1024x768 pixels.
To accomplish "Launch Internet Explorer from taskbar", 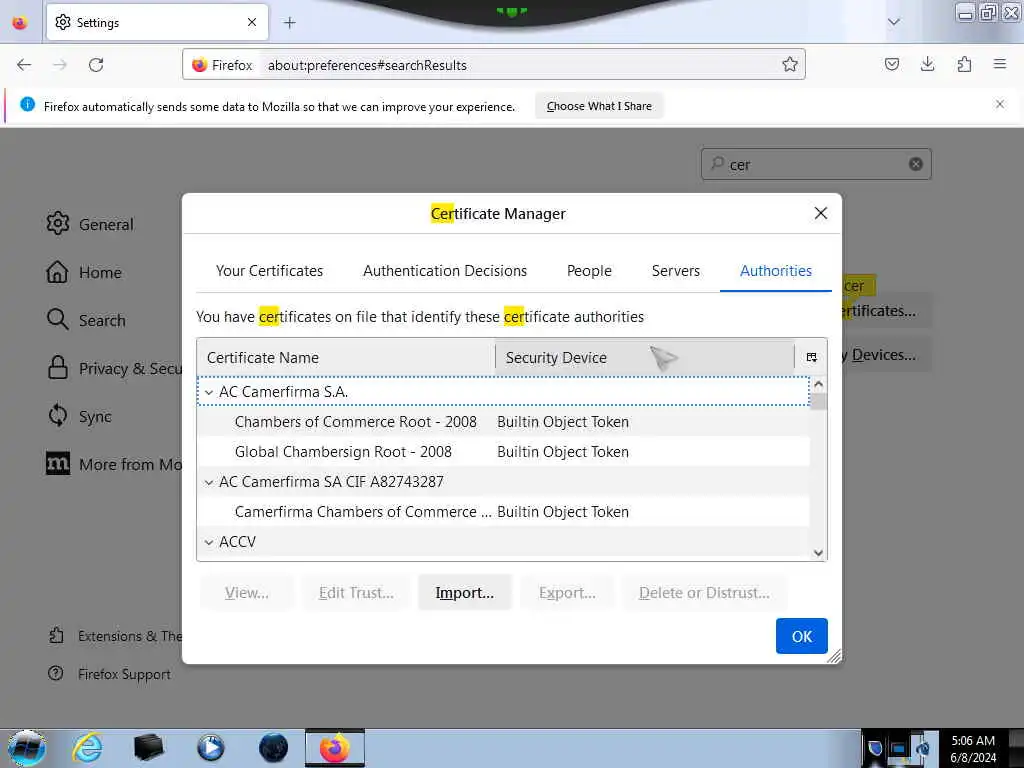I will pos(88,748).
